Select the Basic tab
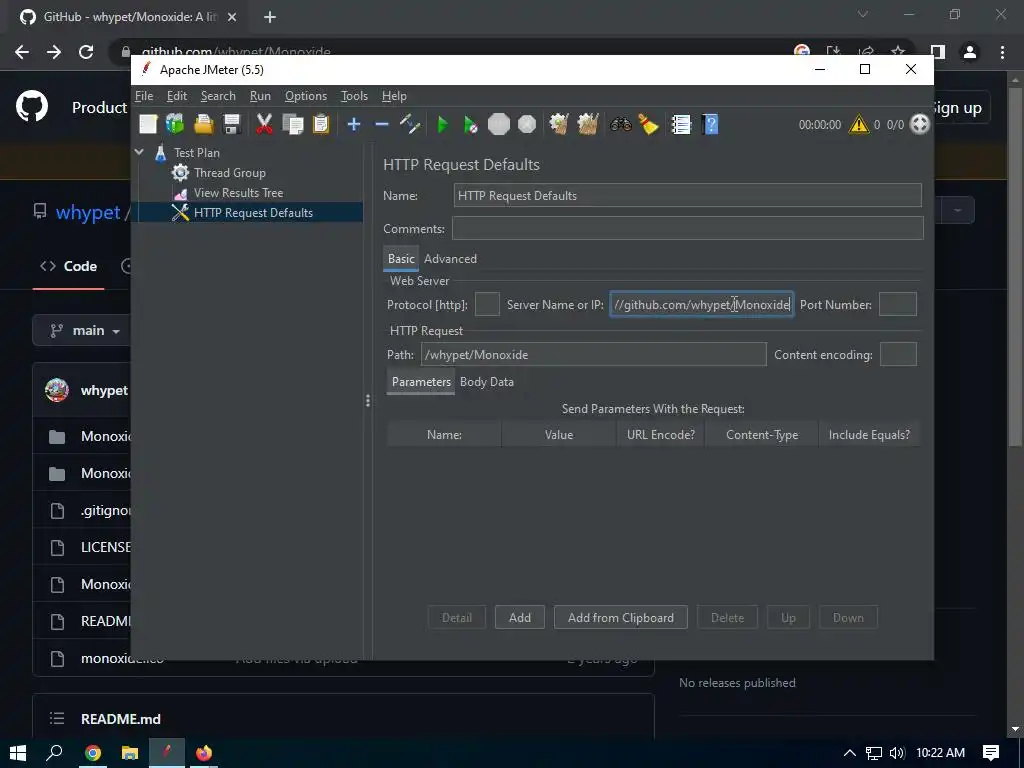Screen dimensions: 1024x768 click(401, 259)
